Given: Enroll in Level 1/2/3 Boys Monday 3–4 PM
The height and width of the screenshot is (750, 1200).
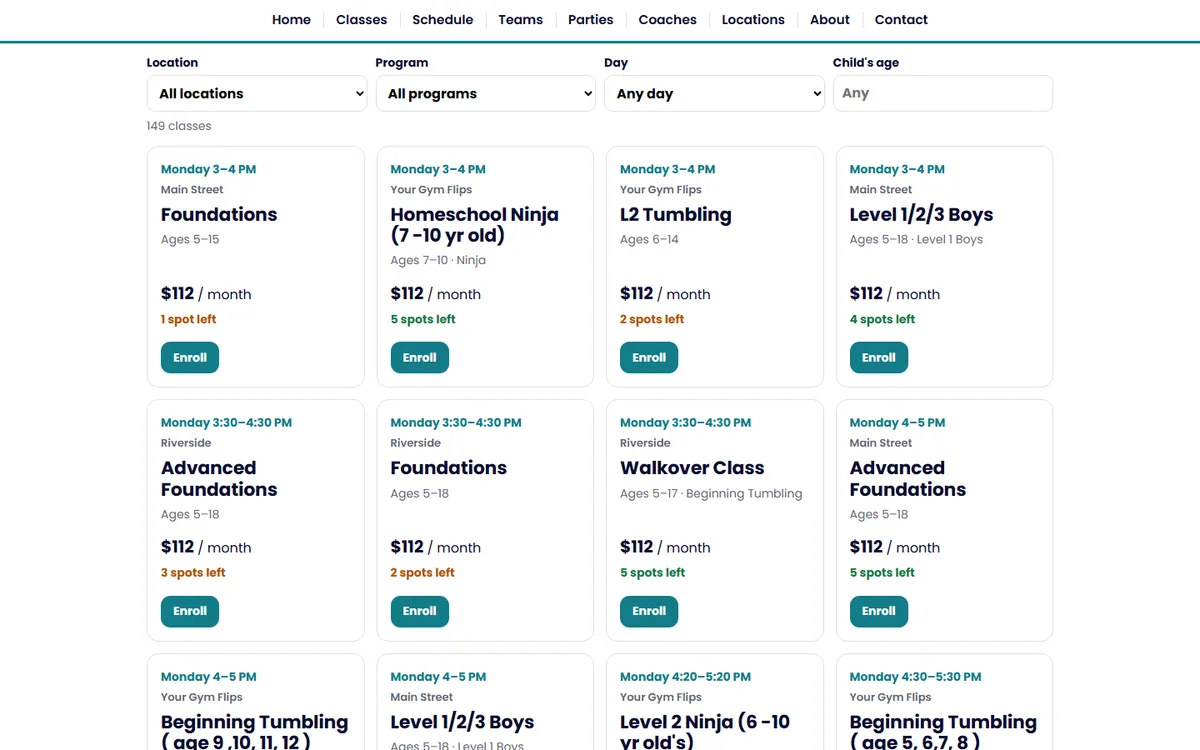Looking at the screenshot, I should coord(879,358).
